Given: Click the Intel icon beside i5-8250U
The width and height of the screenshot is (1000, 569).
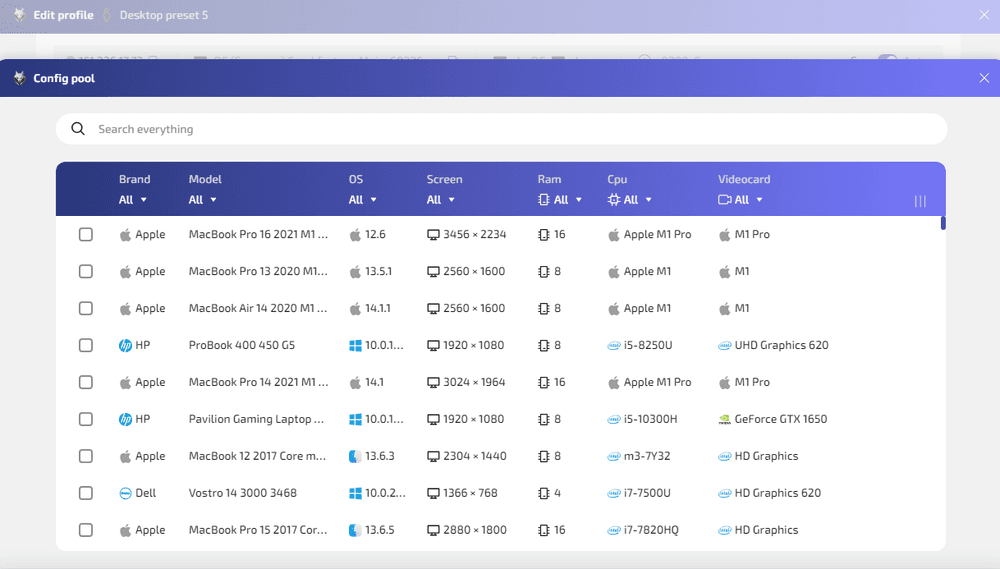Looking at the screenshot, I should (614, 346).
